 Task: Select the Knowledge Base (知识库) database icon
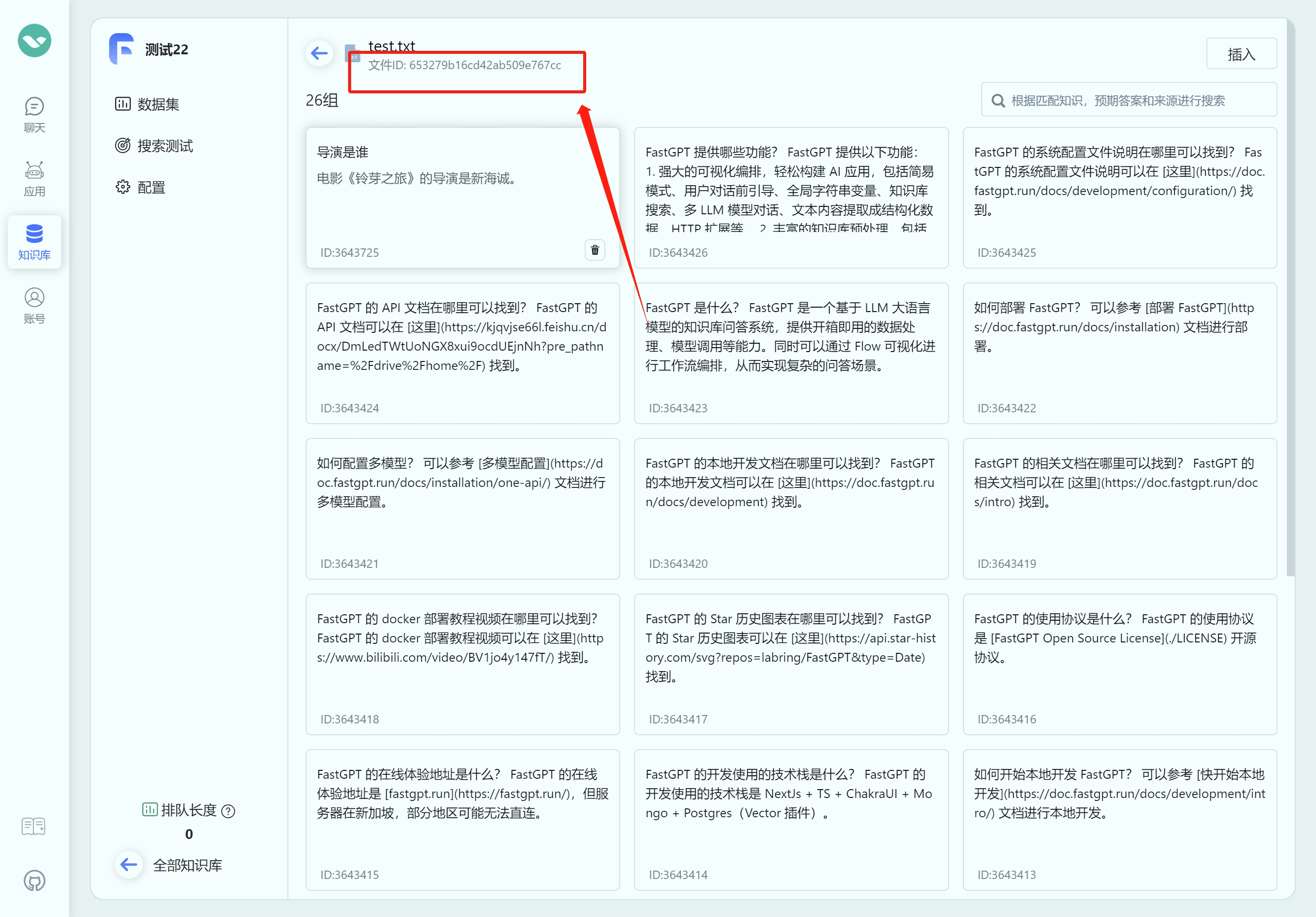tap(35, 241)
